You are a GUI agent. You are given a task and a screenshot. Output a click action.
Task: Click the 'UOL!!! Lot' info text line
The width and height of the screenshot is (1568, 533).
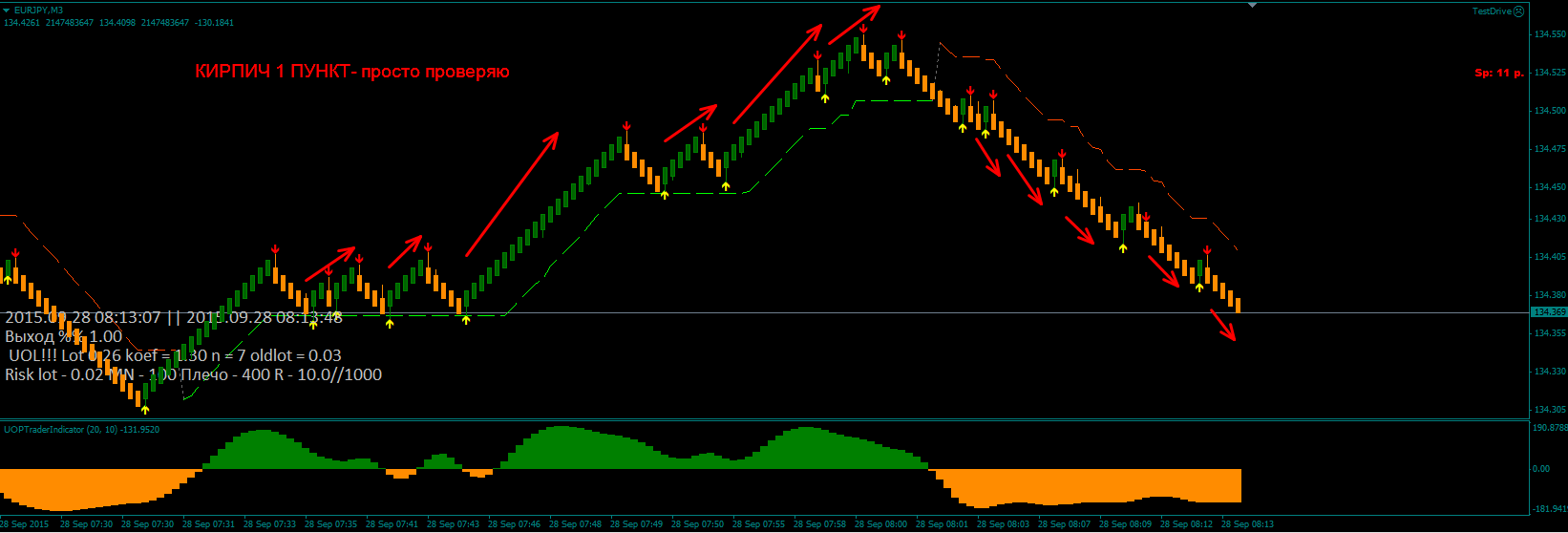click(176, 355)
